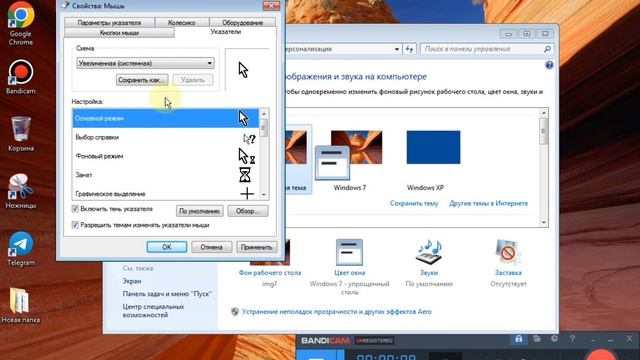640x360 pixels.
Task: Click the Bandicam clock schedule icon
Action: coord(554,339)
